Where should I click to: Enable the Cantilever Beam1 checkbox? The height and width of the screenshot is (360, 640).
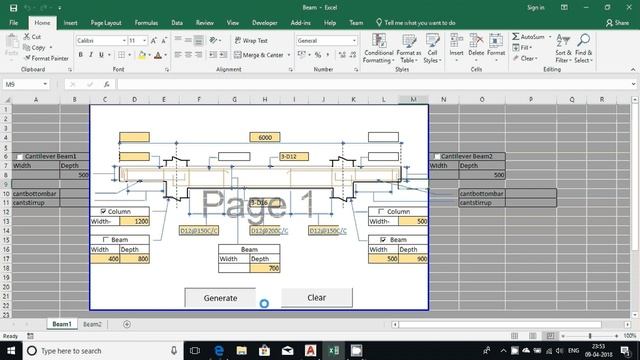tap(19, 156)
